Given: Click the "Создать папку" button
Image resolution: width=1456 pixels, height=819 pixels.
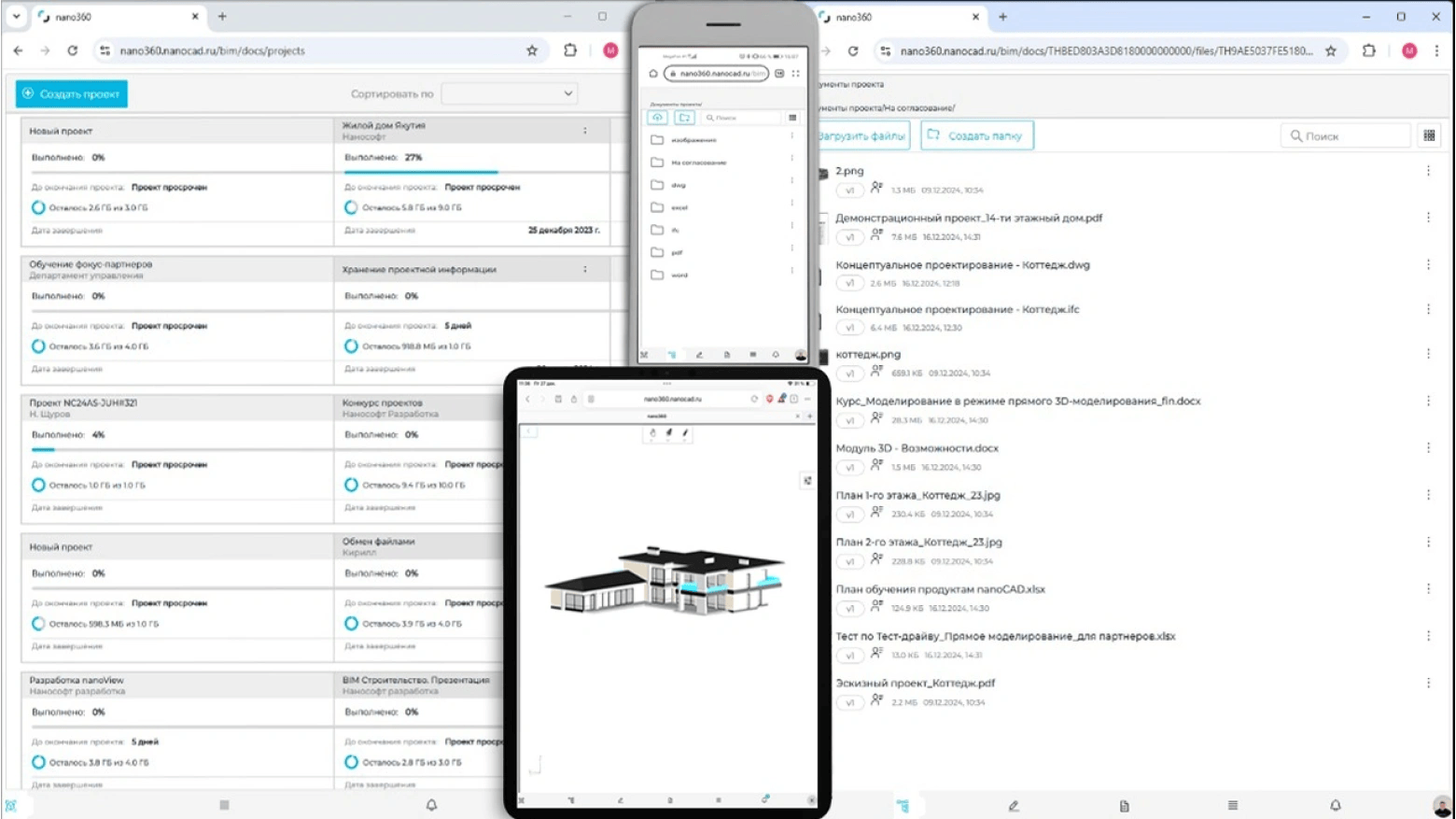Looking at the screenshot, I should tap(976, 135).
